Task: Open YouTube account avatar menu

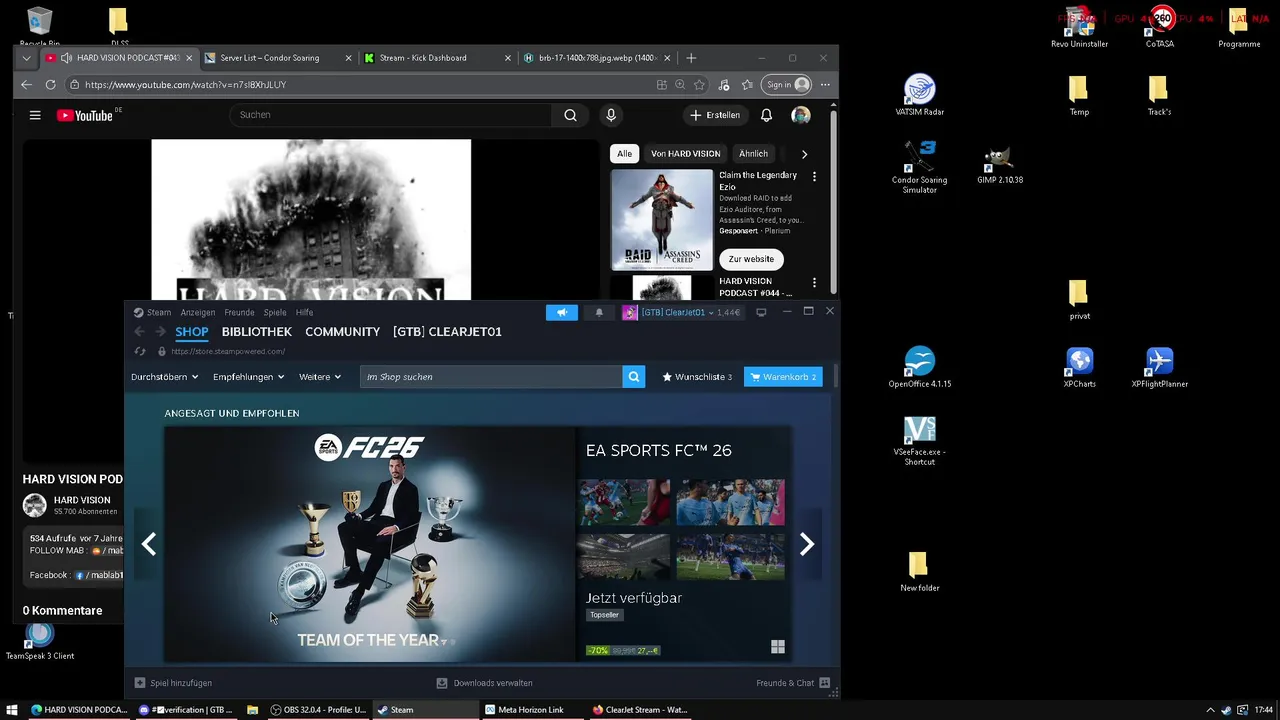Action: tap(801, 115)
